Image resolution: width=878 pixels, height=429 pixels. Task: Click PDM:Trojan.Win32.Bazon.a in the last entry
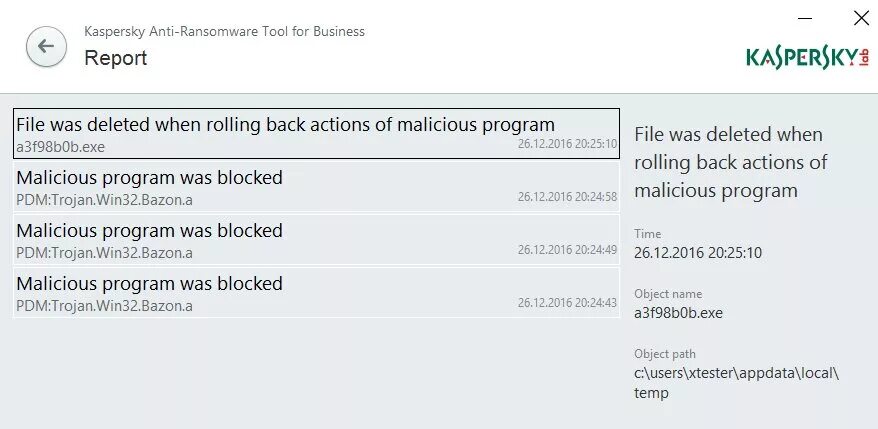tap(104, 306)
